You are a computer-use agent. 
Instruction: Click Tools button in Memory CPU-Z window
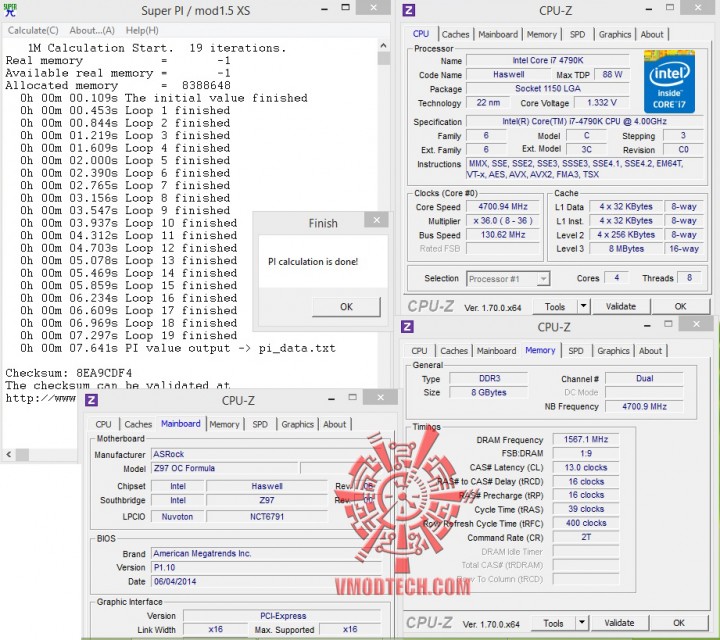click(553, 623)
